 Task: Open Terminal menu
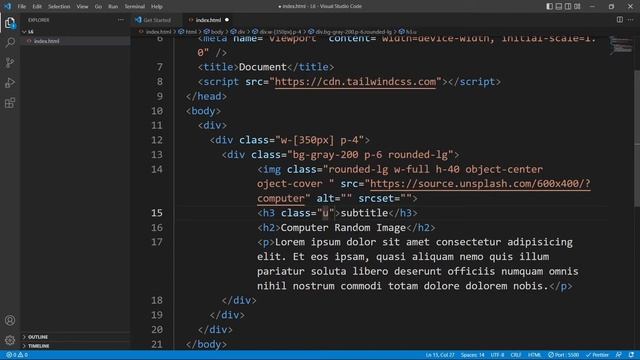134,7
